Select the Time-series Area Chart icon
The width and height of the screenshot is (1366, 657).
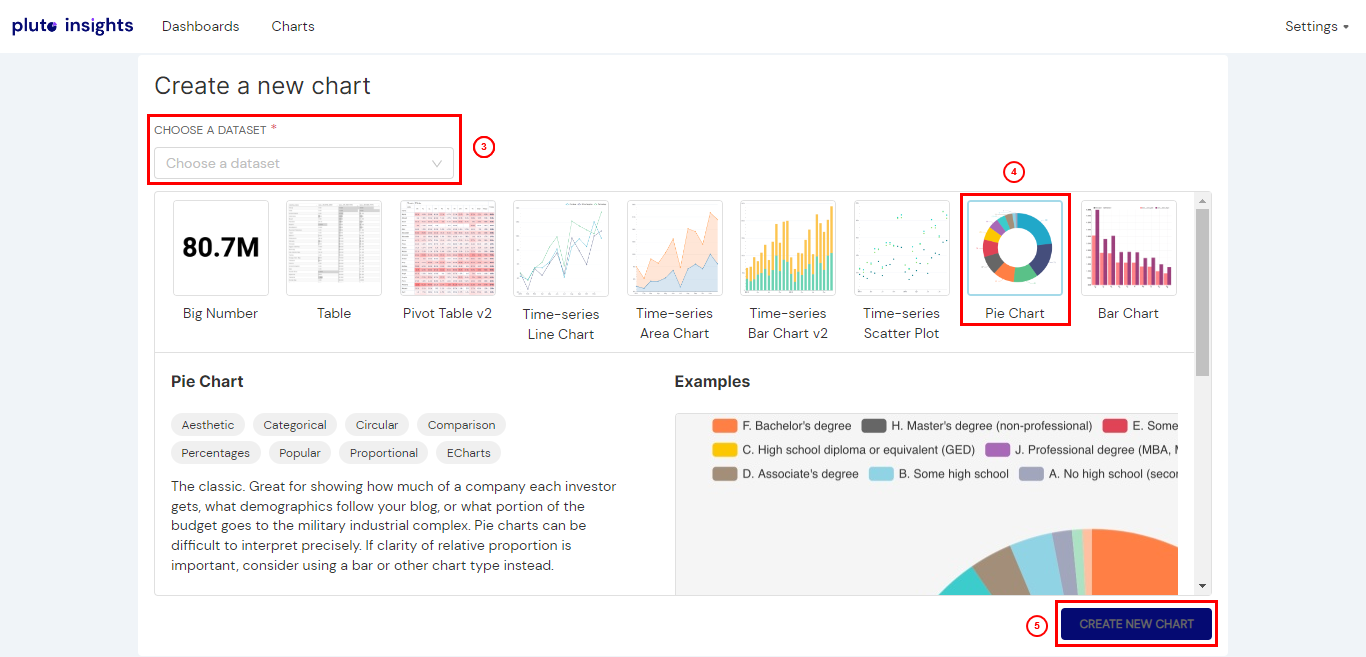point(675,248)
